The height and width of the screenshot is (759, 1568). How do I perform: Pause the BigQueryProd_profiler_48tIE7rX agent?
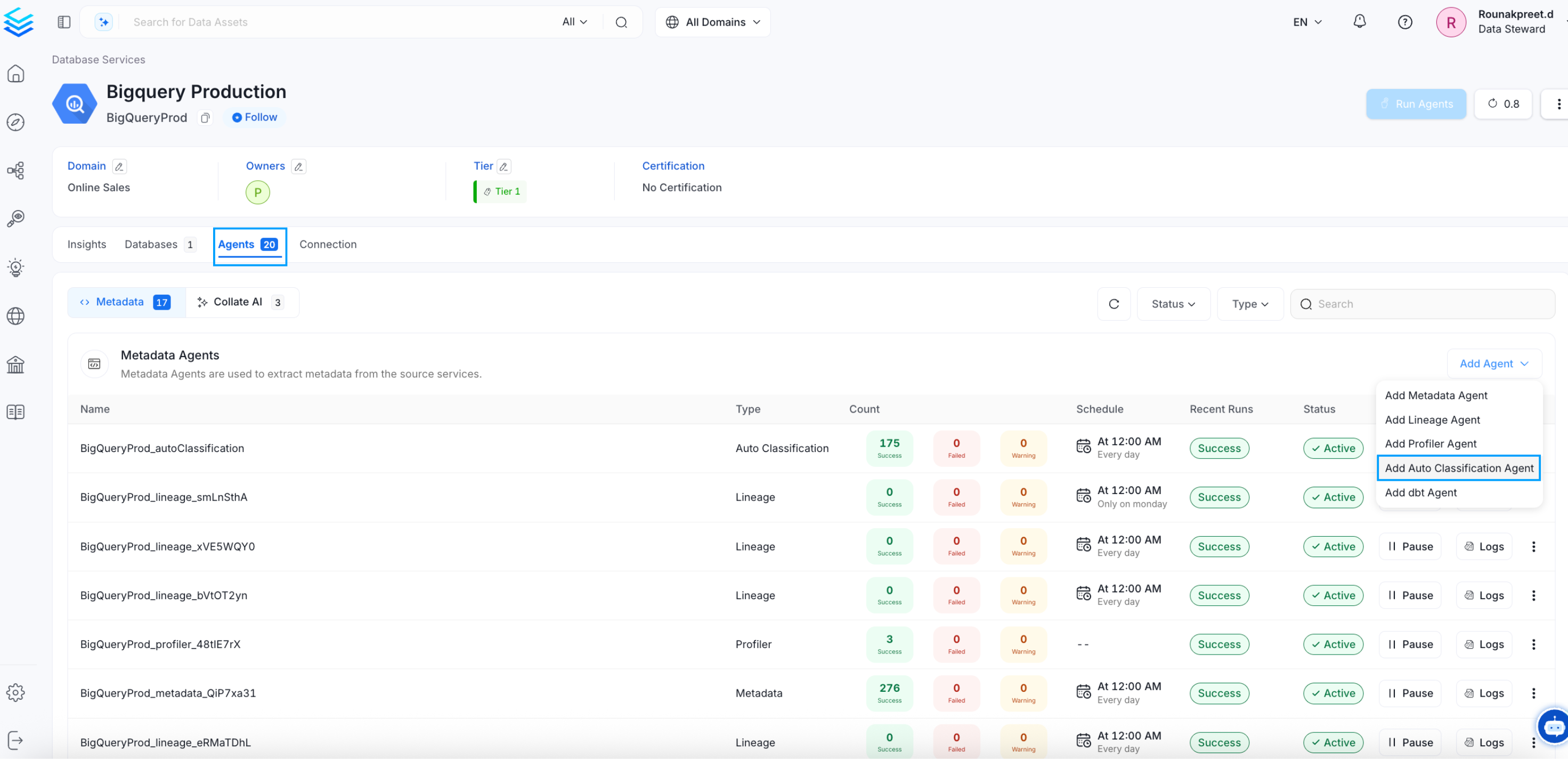[x=1410, y=644]
